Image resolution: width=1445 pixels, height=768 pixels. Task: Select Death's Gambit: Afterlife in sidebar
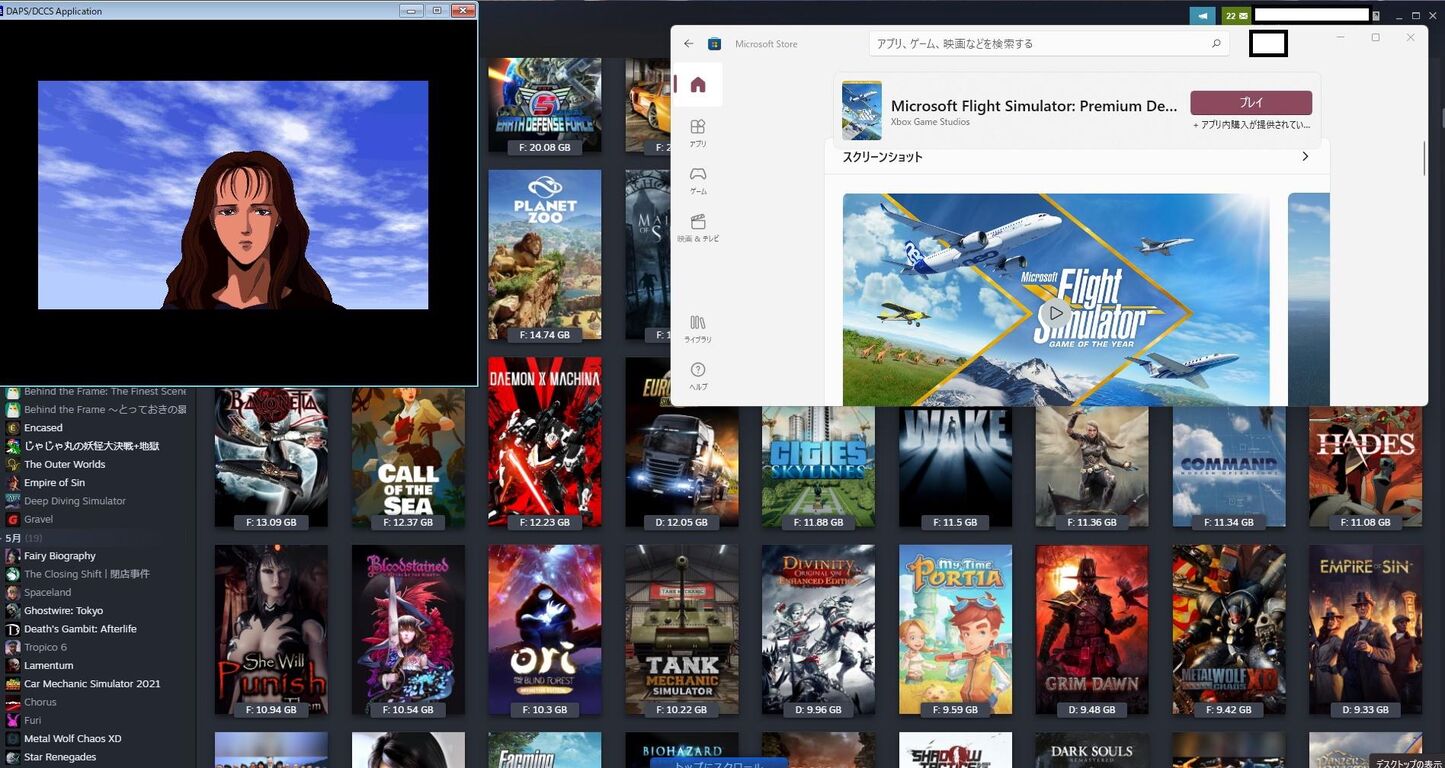[80, 629]
